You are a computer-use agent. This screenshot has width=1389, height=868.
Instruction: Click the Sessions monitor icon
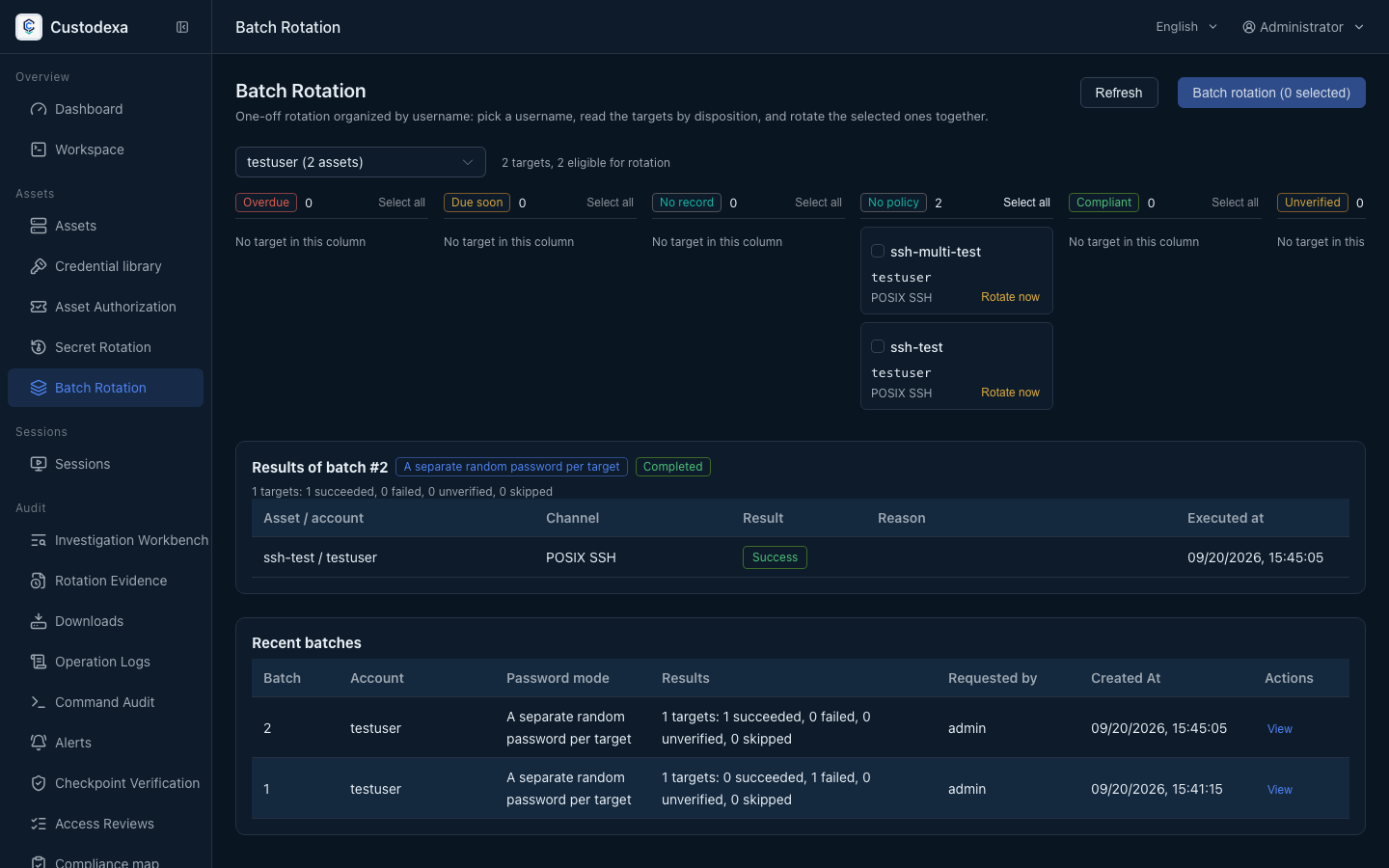point(39,464)
